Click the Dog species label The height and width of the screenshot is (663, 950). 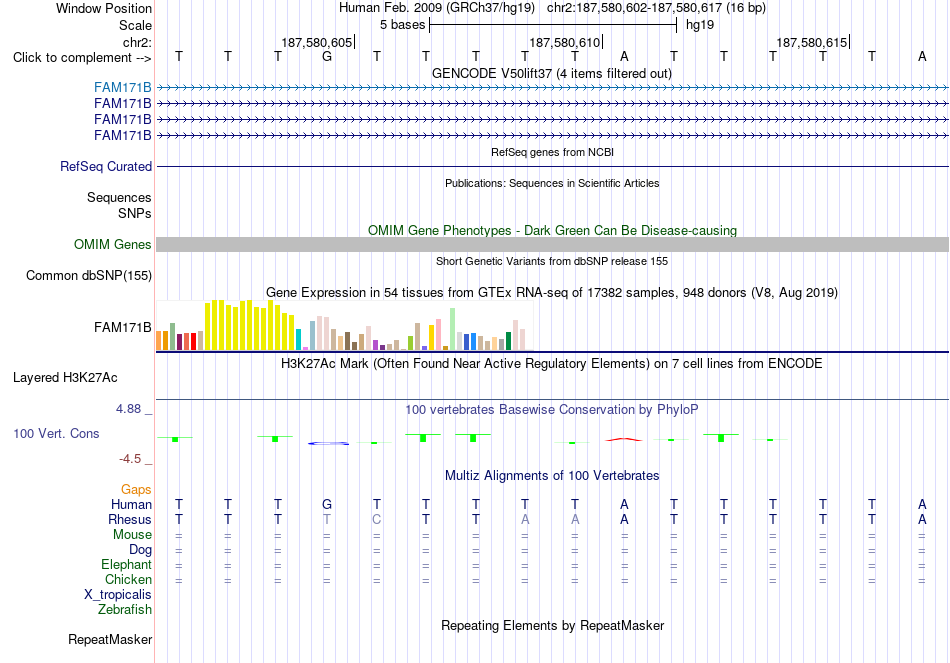click(140, 550)
